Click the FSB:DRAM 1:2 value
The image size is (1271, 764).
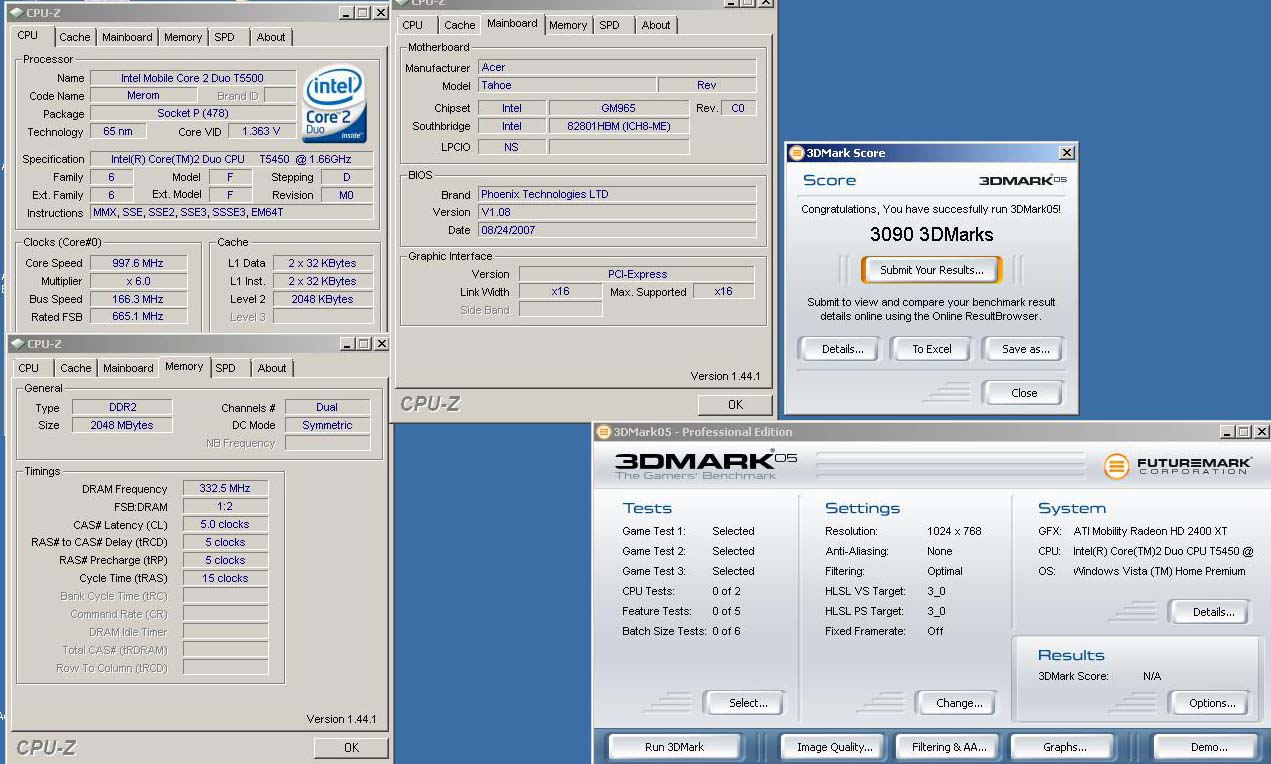225,507
